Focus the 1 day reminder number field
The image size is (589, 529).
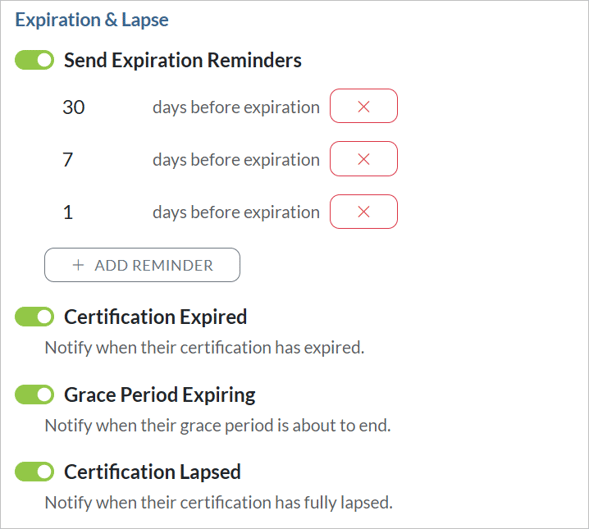[x=101, y=212]
